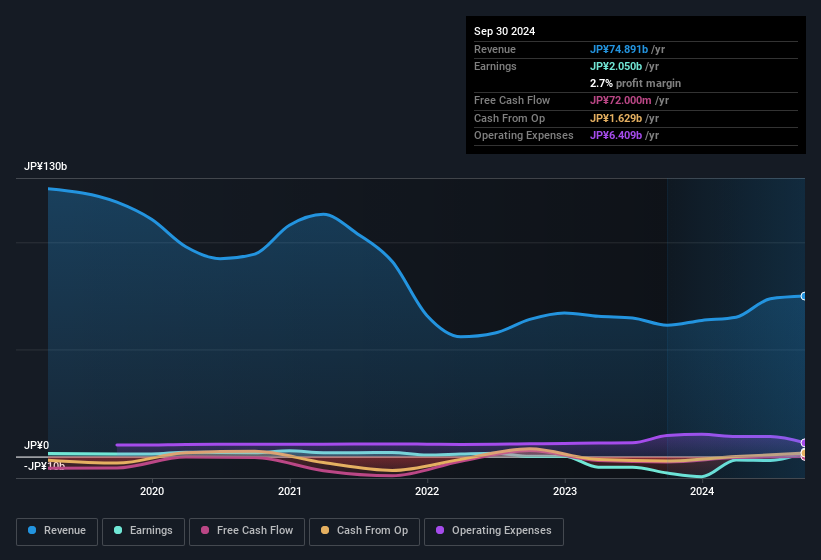Click the JP¥130b y-axis label
The height and width of the screenshot is (560, 821).
click(46, 166)
